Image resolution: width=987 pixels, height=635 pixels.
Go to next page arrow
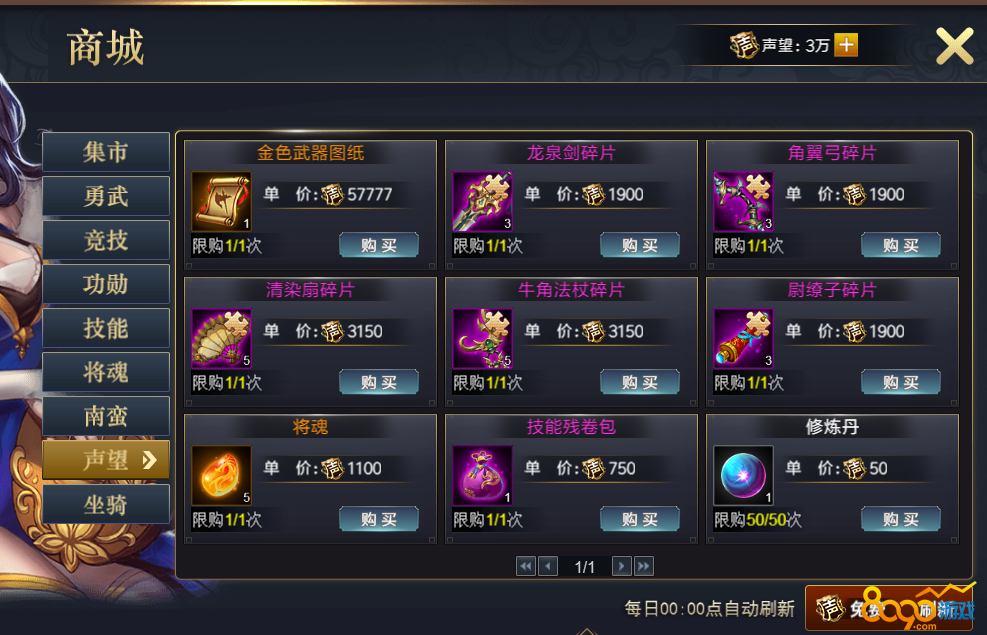coord(621,566)
